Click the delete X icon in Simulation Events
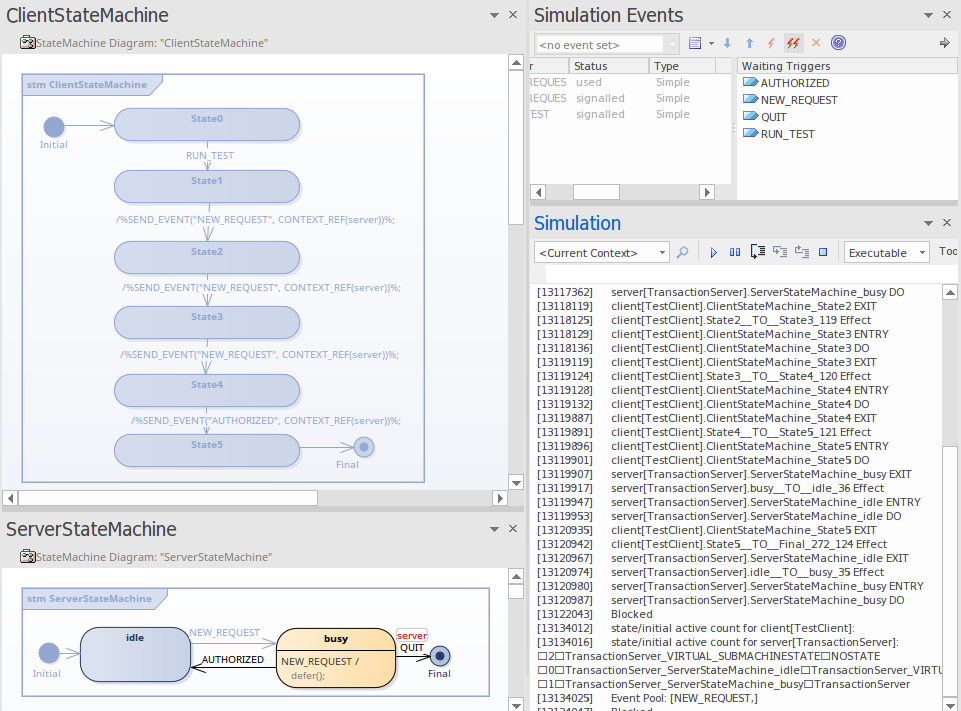961x711 pixels. (x=815, y=43)
